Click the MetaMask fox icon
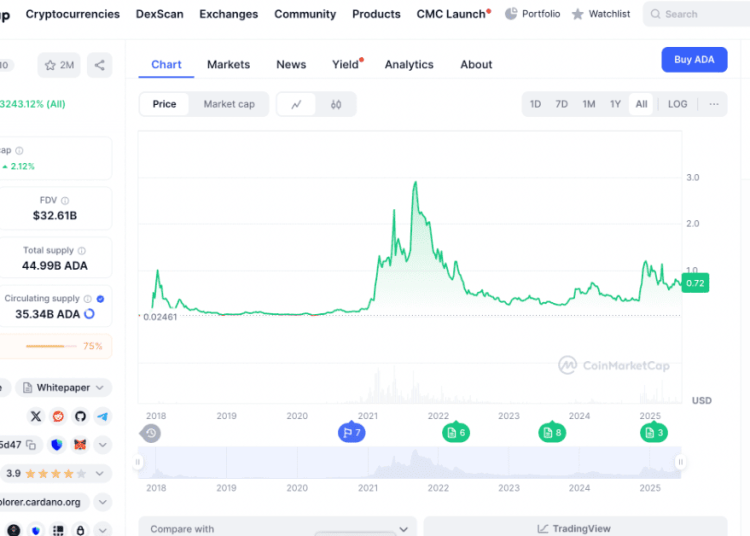 (80, 444)
